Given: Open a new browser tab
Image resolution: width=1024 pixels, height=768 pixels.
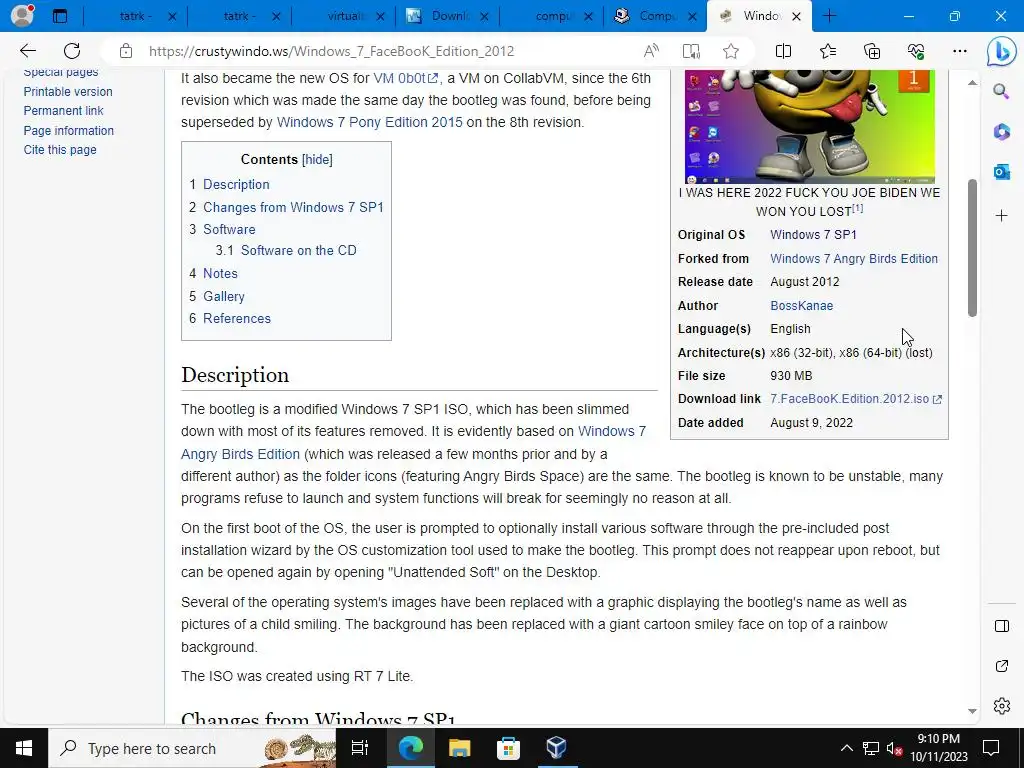Looking at the screenshot, I should click(830, 16).
